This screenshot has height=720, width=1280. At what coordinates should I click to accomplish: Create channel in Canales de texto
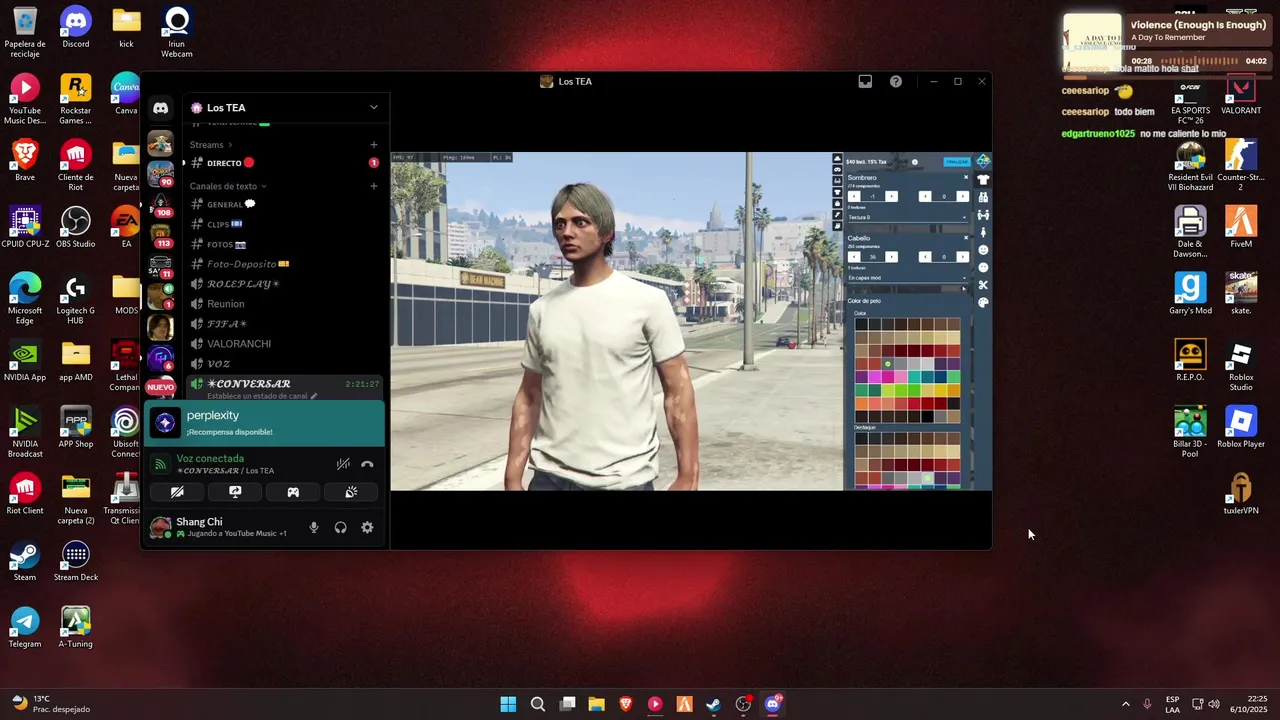(374, 186)
